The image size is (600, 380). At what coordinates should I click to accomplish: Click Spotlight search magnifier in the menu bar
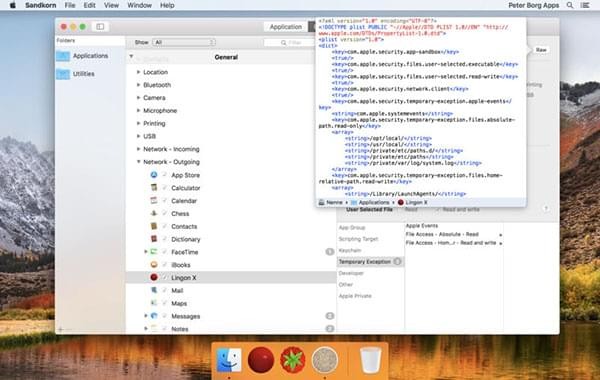(x=570, y=5)
